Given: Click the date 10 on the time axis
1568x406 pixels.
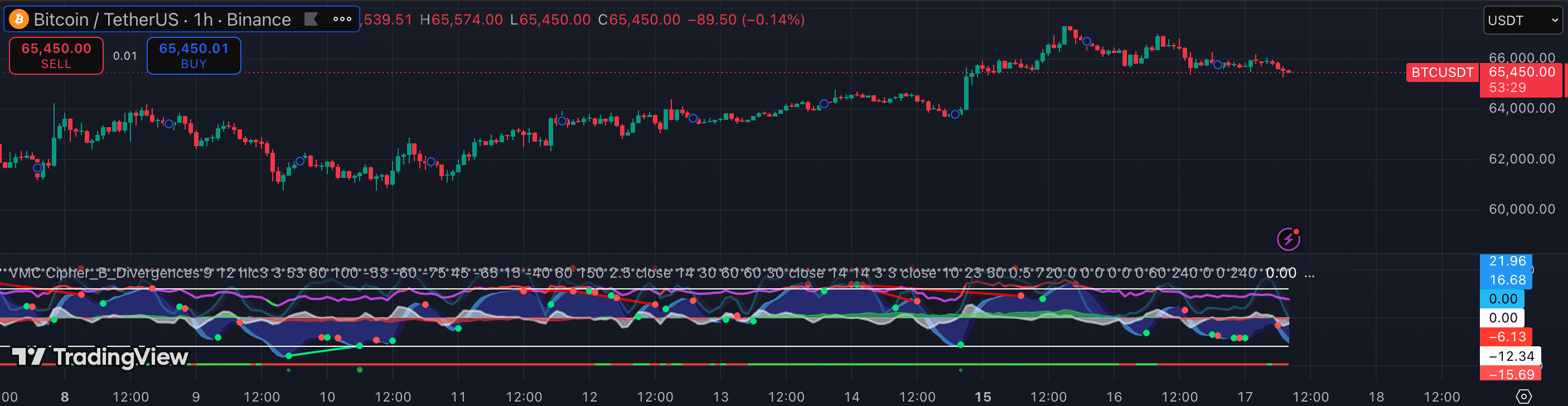Looking at the screenshot, I should 327,397.
